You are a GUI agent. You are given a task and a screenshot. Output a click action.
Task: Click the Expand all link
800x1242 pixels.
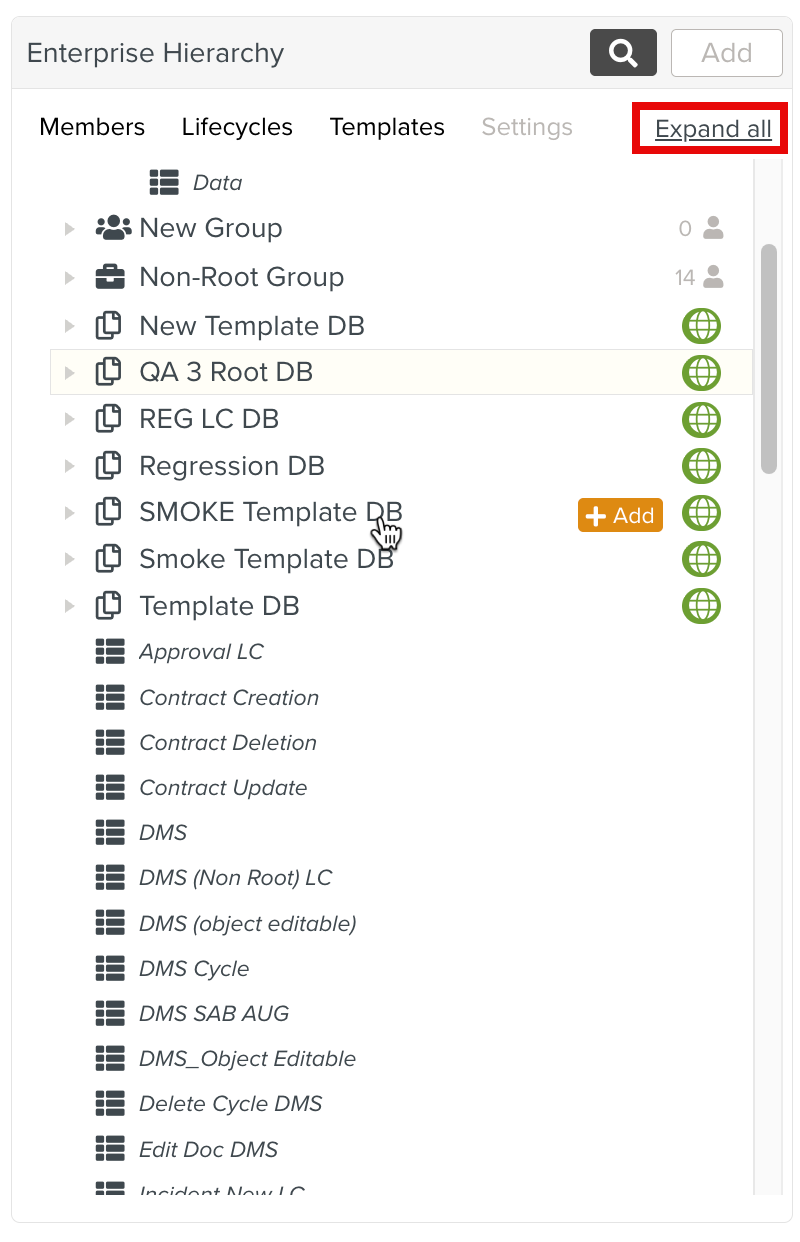(713, 129)
